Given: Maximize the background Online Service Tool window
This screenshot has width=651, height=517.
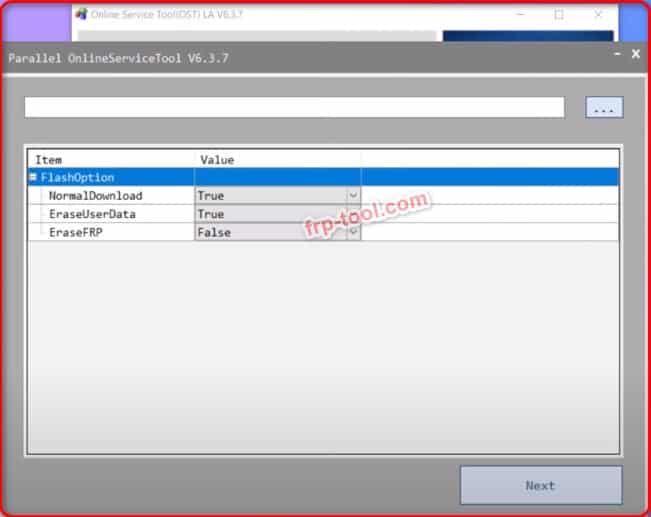Looking at the screenshot, I should (x=559, y=15).
